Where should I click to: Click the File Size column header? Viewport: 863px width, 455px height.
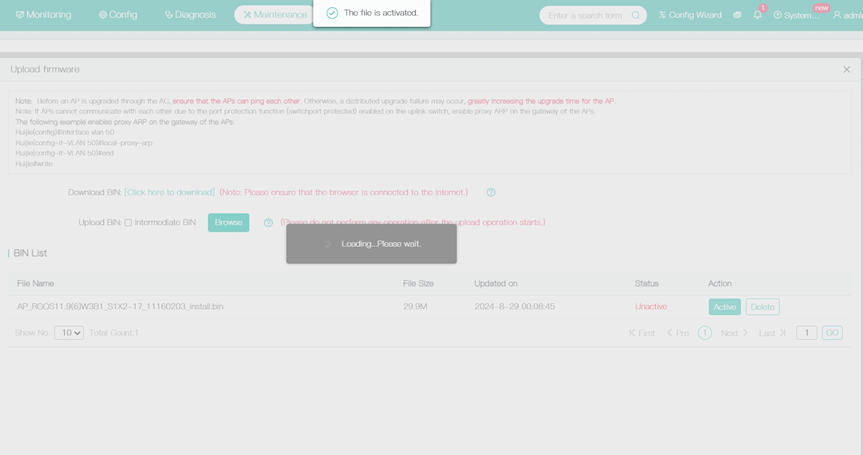point(418,283)
